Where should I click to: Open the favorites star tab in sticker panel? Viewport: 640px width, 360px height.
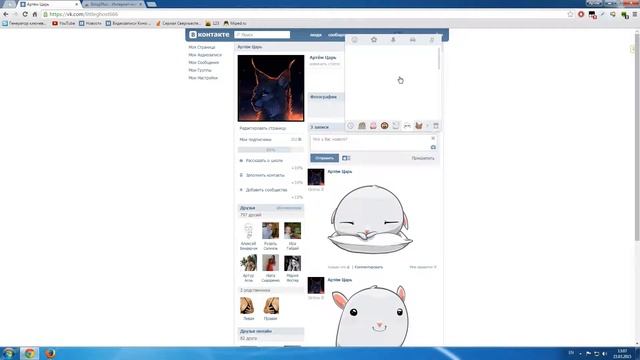[x=374, y=40]
